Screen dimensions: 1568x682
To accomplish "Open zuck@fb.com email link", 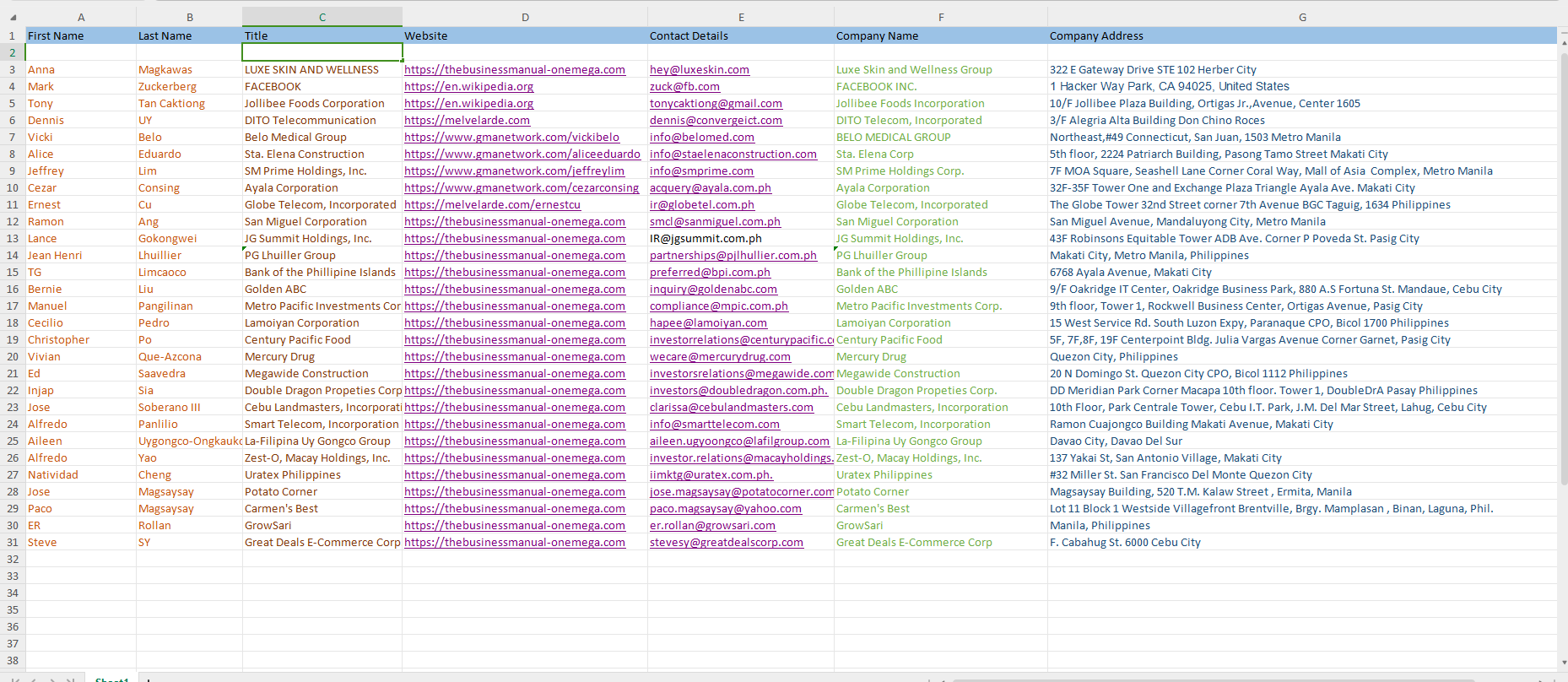I will click(684, 86).
